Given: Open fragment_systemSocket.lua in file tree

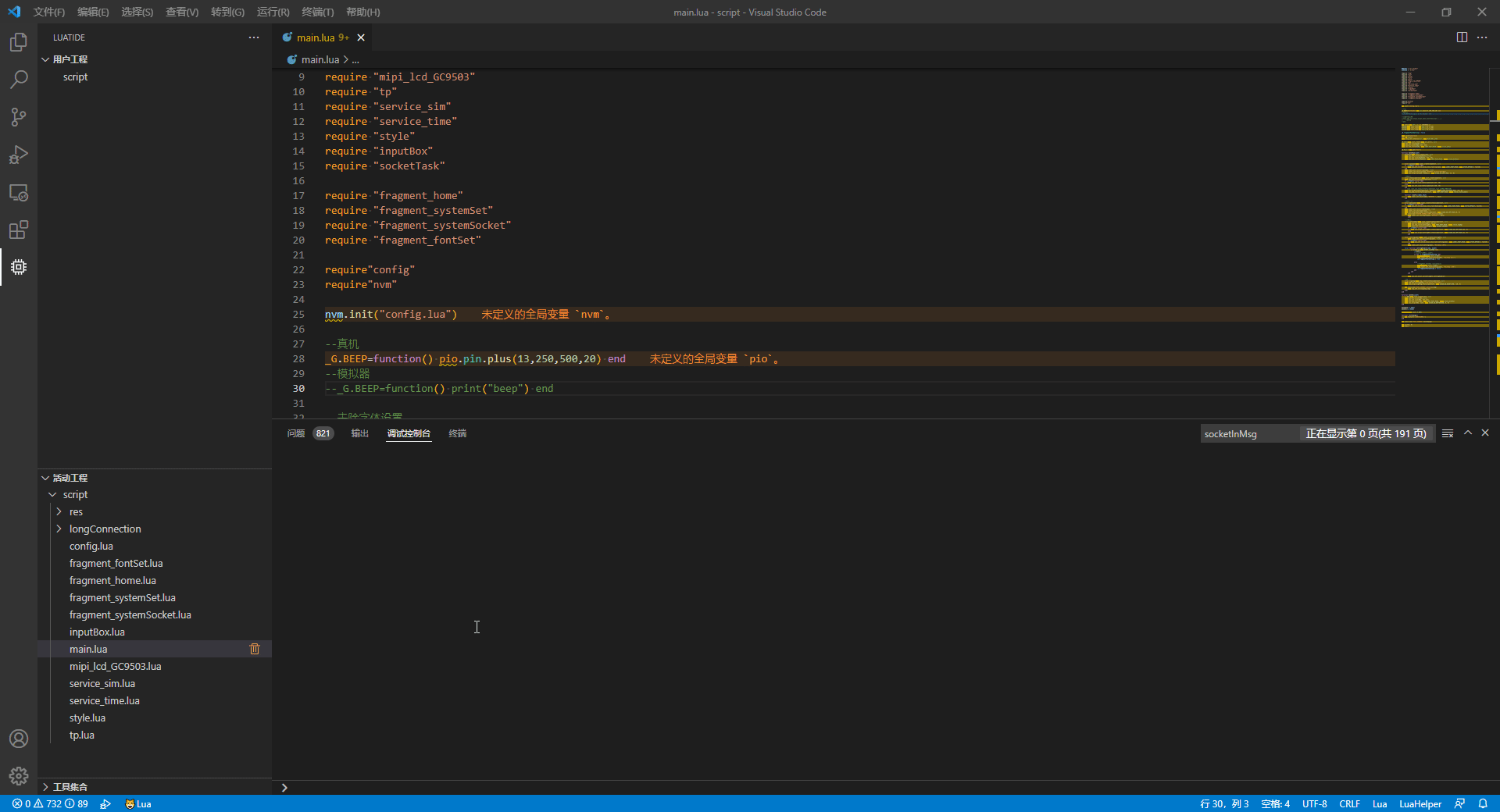Looking at the screenshot, I should (x=130, y=615).
